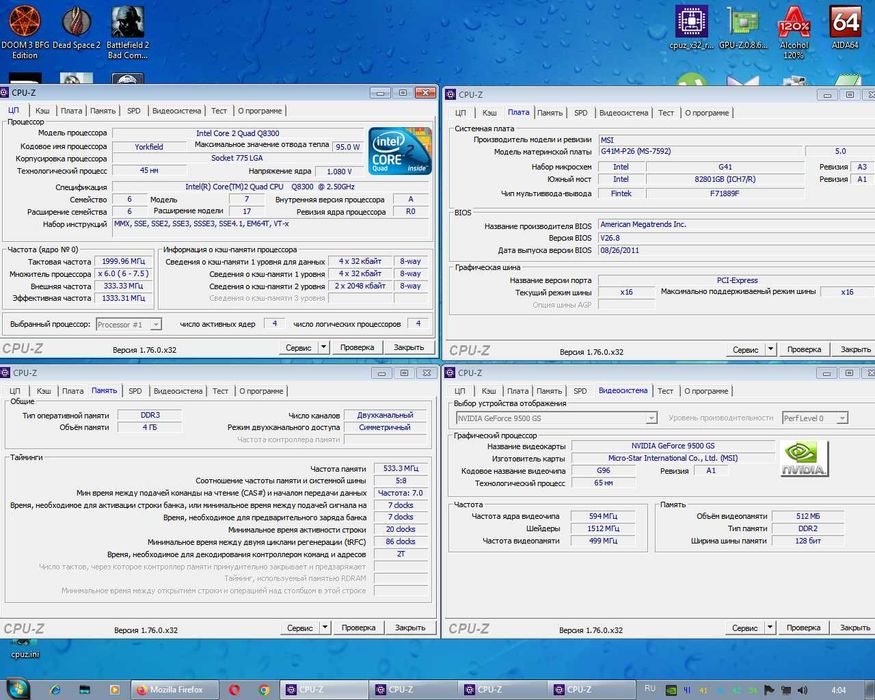Click the Yorkfield code name value

point(149,147)
